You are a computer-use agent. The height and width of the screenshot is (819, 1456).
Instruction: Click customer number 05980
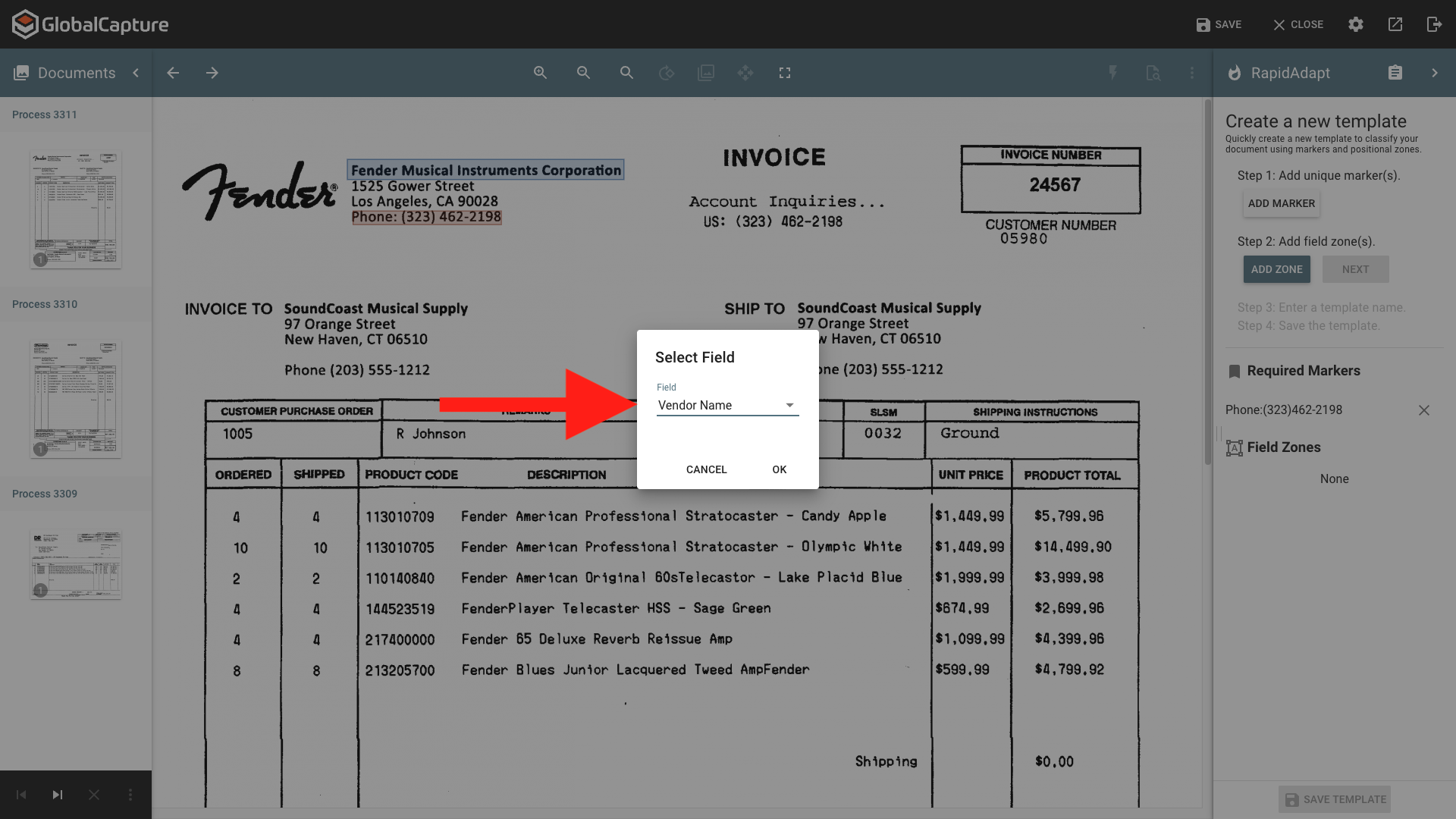click(x=1024, y=239)
